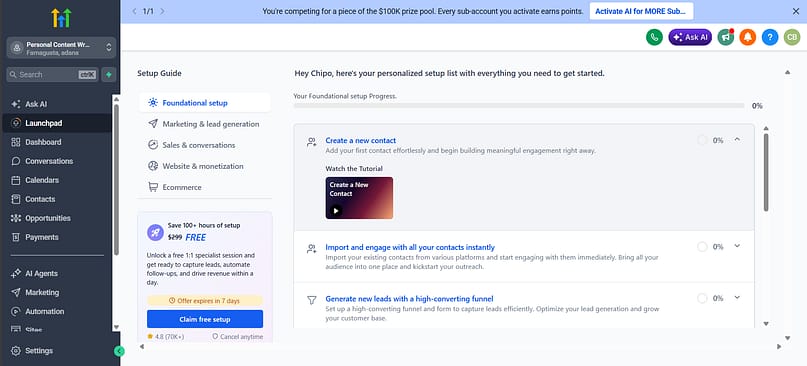Open the orange bell notifications icon
Viewport: 807px width, 366px height.
(x=748, y=37)
